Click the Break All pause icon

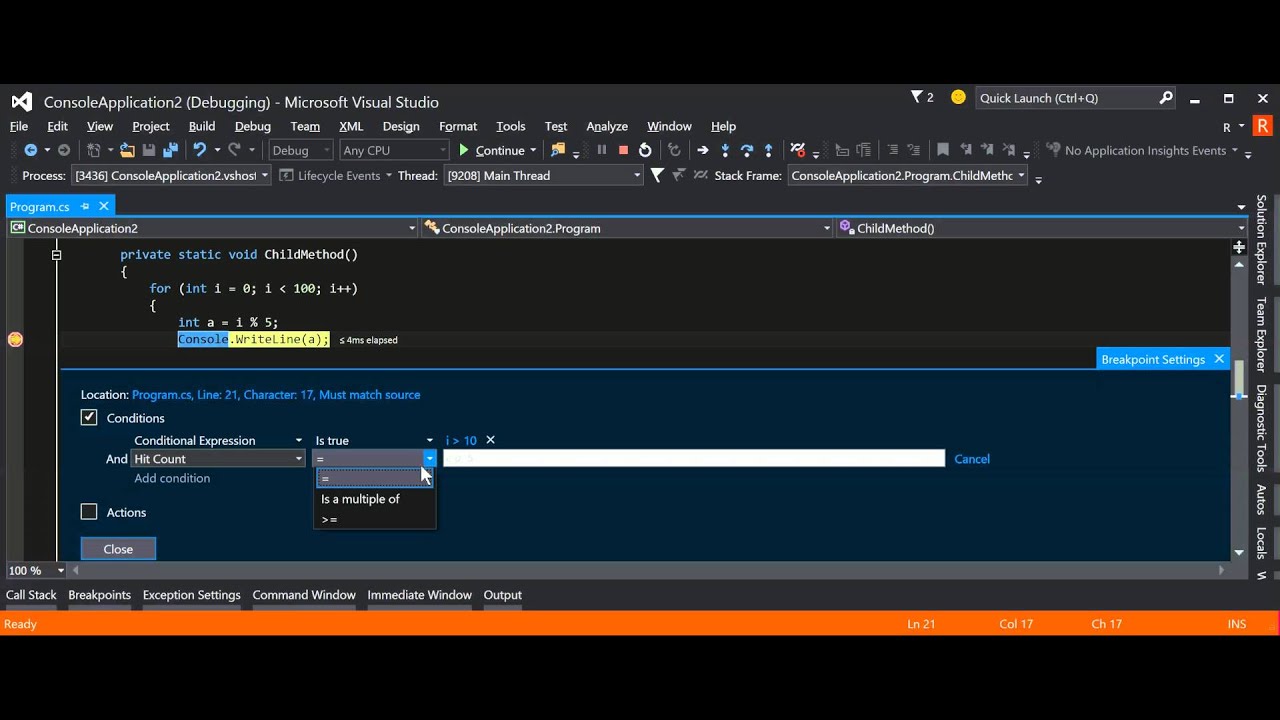tap(601, 150)
